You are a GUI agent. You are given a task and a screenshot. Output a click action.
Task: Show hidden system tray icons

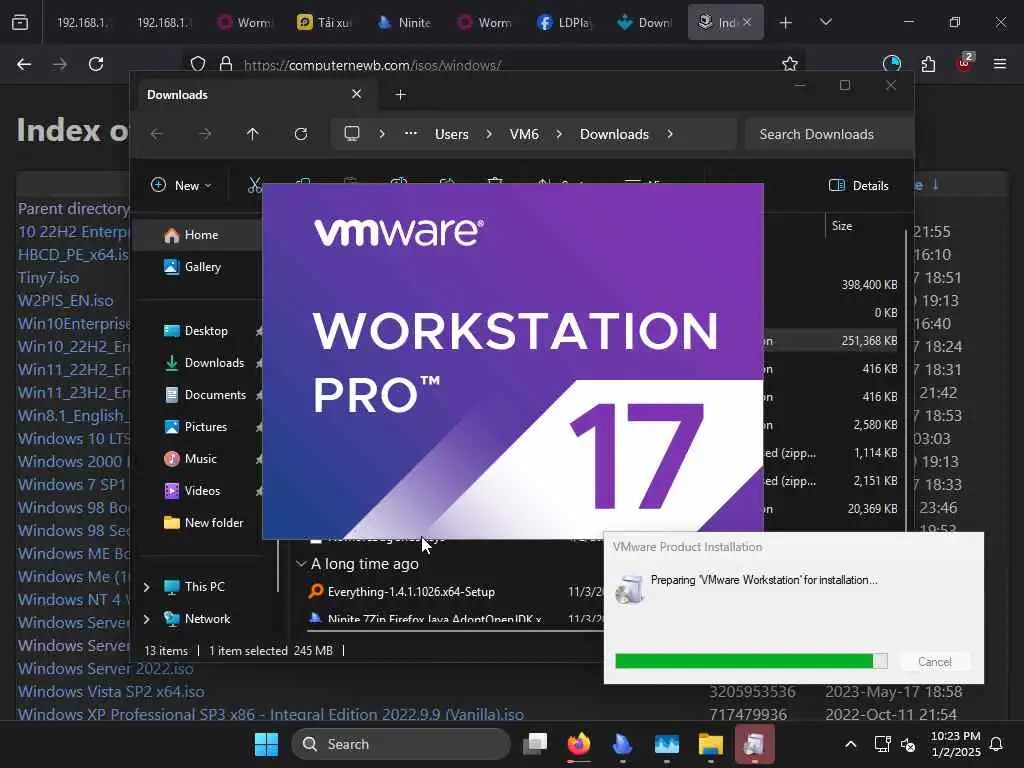pos(850,744)
